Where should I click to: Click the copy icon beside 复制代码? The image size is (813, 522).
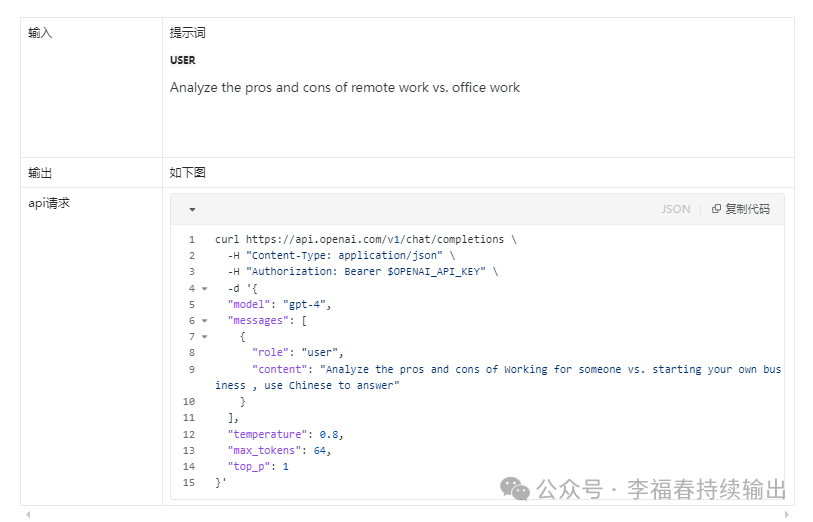pos(716,209)
